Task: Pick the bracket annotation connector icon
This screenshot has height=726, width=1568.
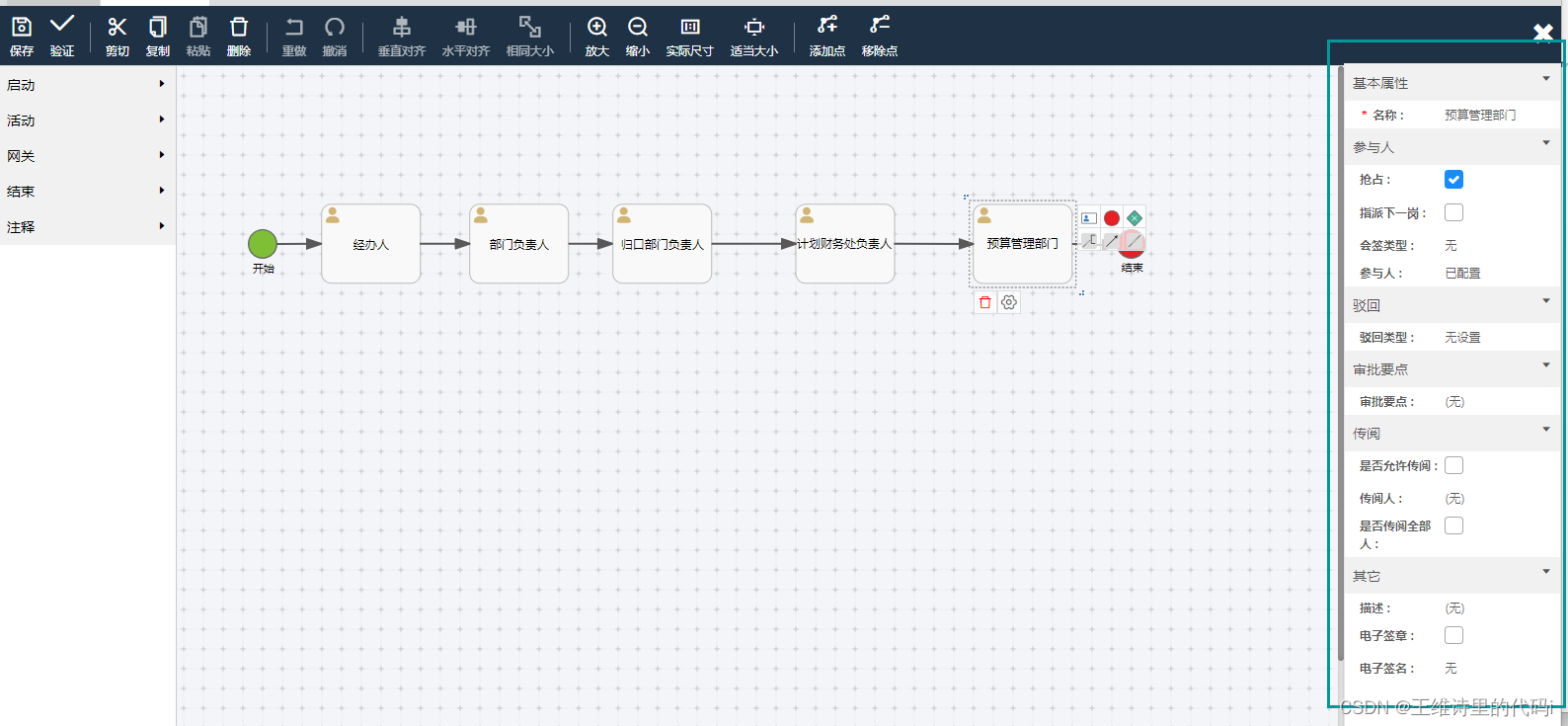Action: click(1089, 240)
